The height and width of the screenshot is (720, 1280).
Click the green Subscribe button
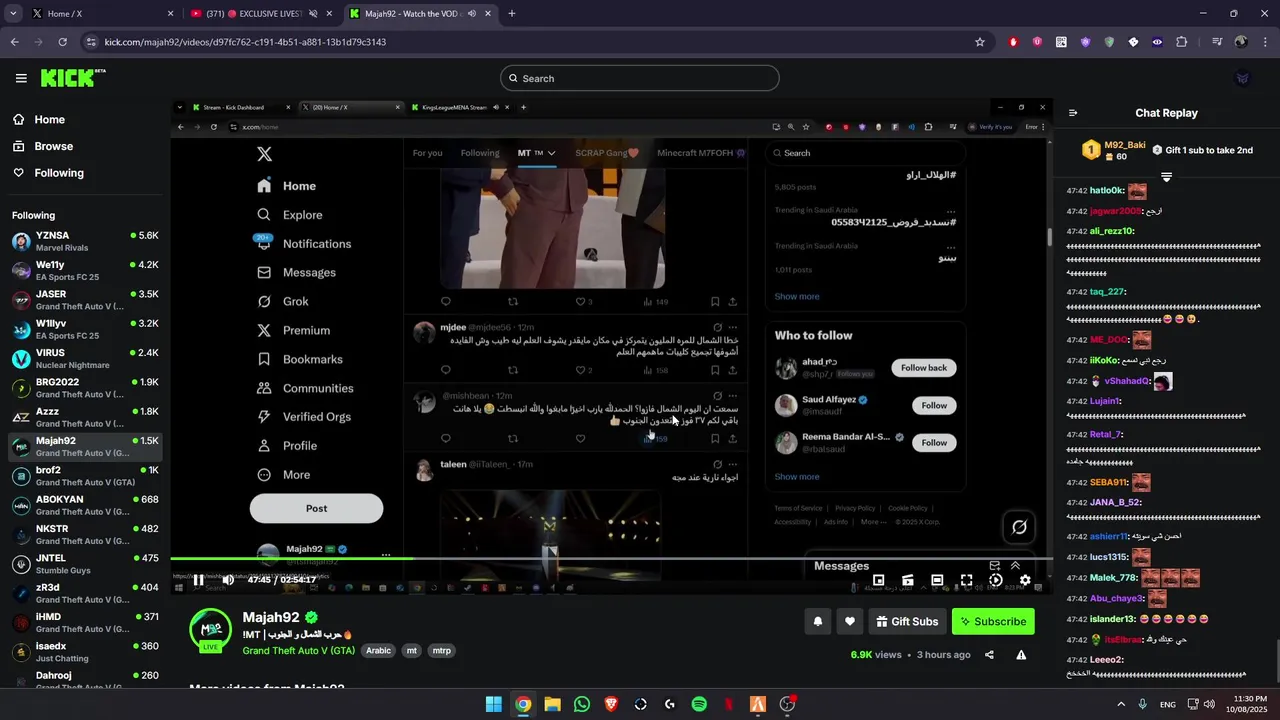993,621
